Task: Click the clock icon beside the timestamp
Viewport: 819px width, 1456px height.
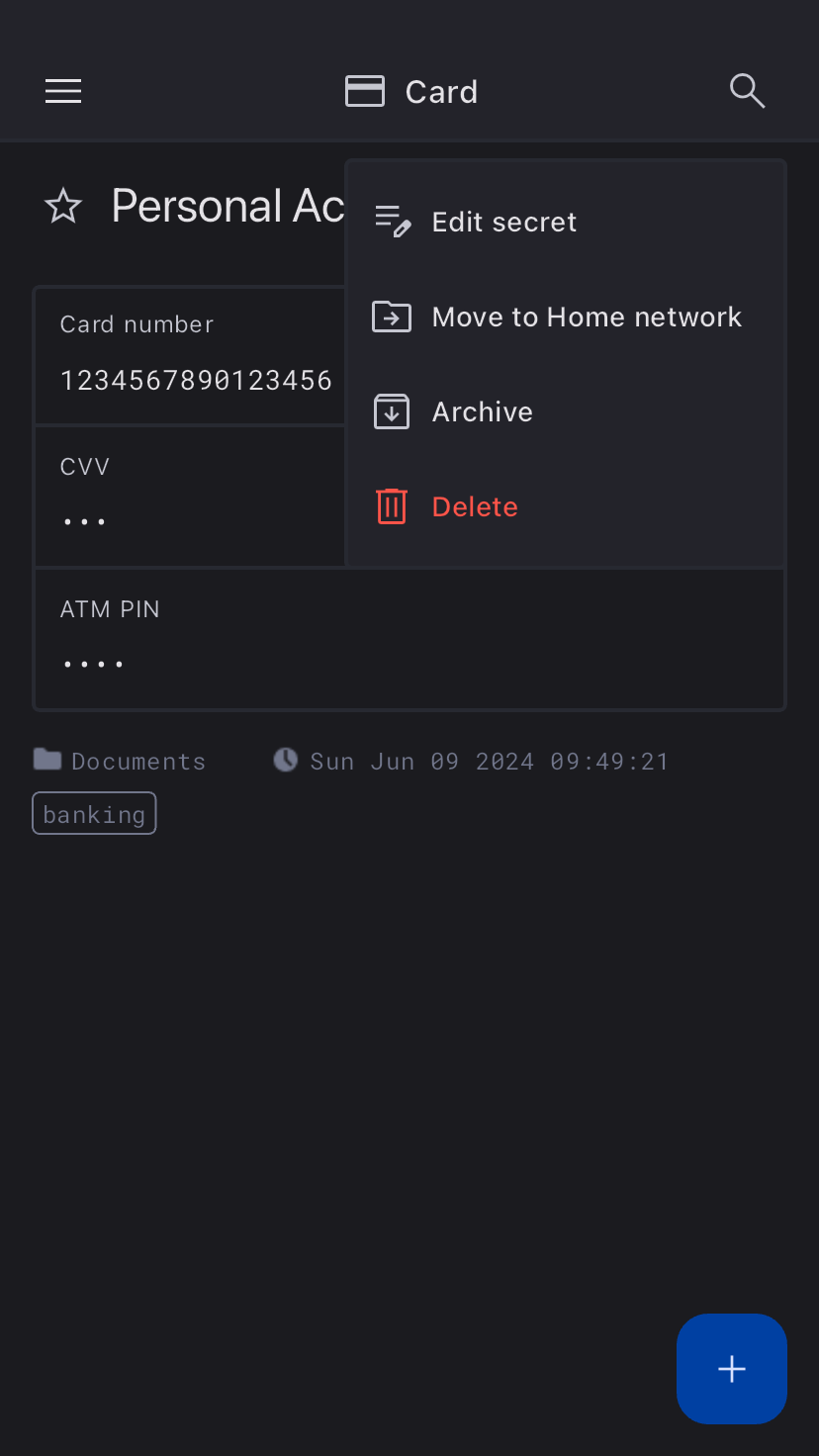Action: pyautogui.click(x=285, y=760)
